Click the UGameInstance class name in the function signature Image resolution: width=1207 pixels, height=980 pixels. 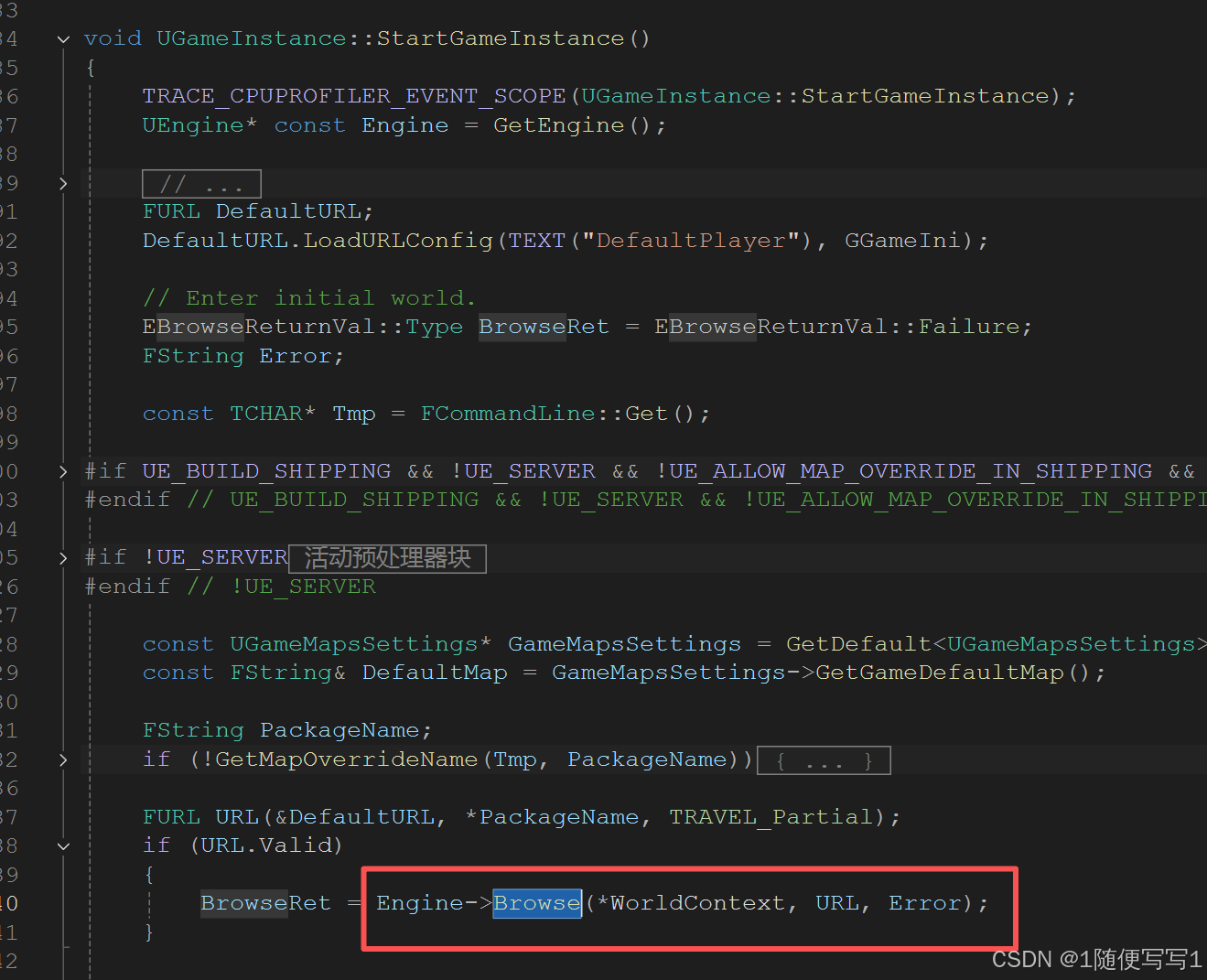252,38
